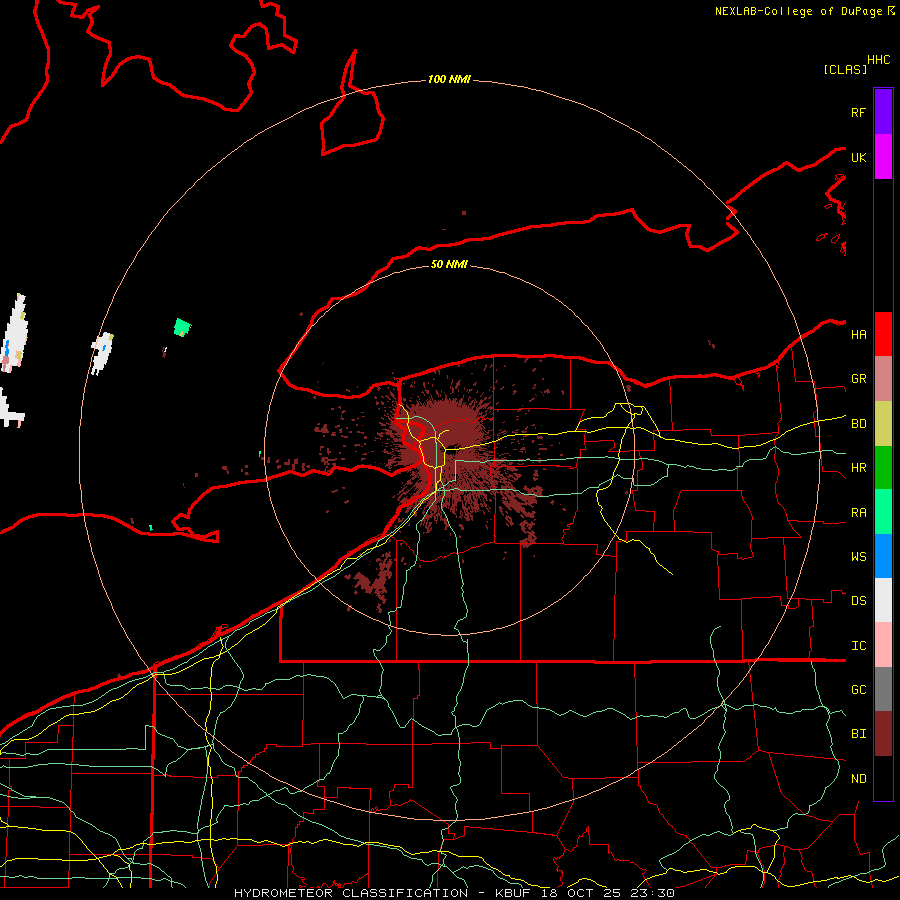Image resolution: width=900 pixels, height=900 pixels.
Task: Click the ND legend label
Action: (858, 779)
